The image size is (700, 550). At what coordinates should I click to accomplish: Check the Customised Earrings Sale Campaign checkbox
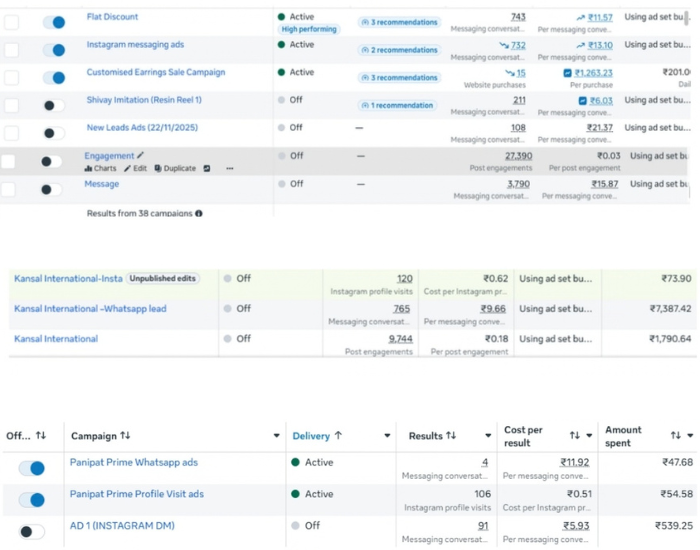11,78
